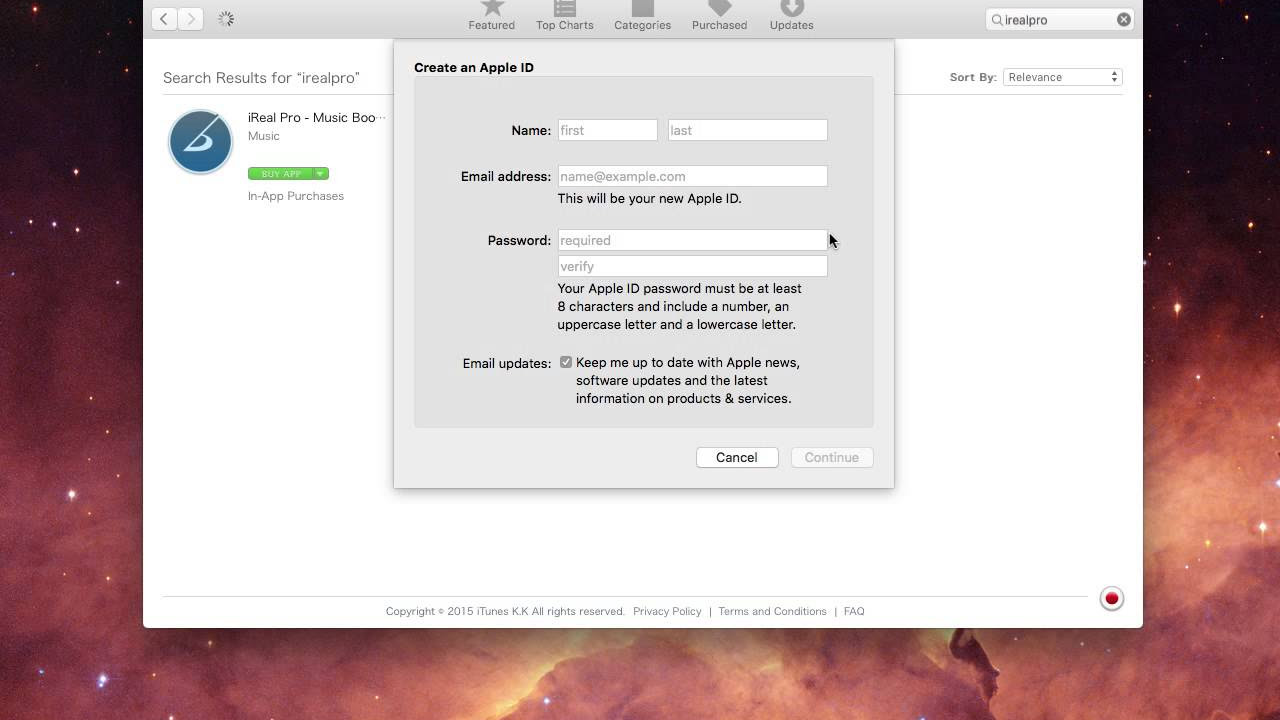This screenshot has height=720, width=1280.
Task: Clear the irealpro search text
Action: click(x=1124, y=20)
